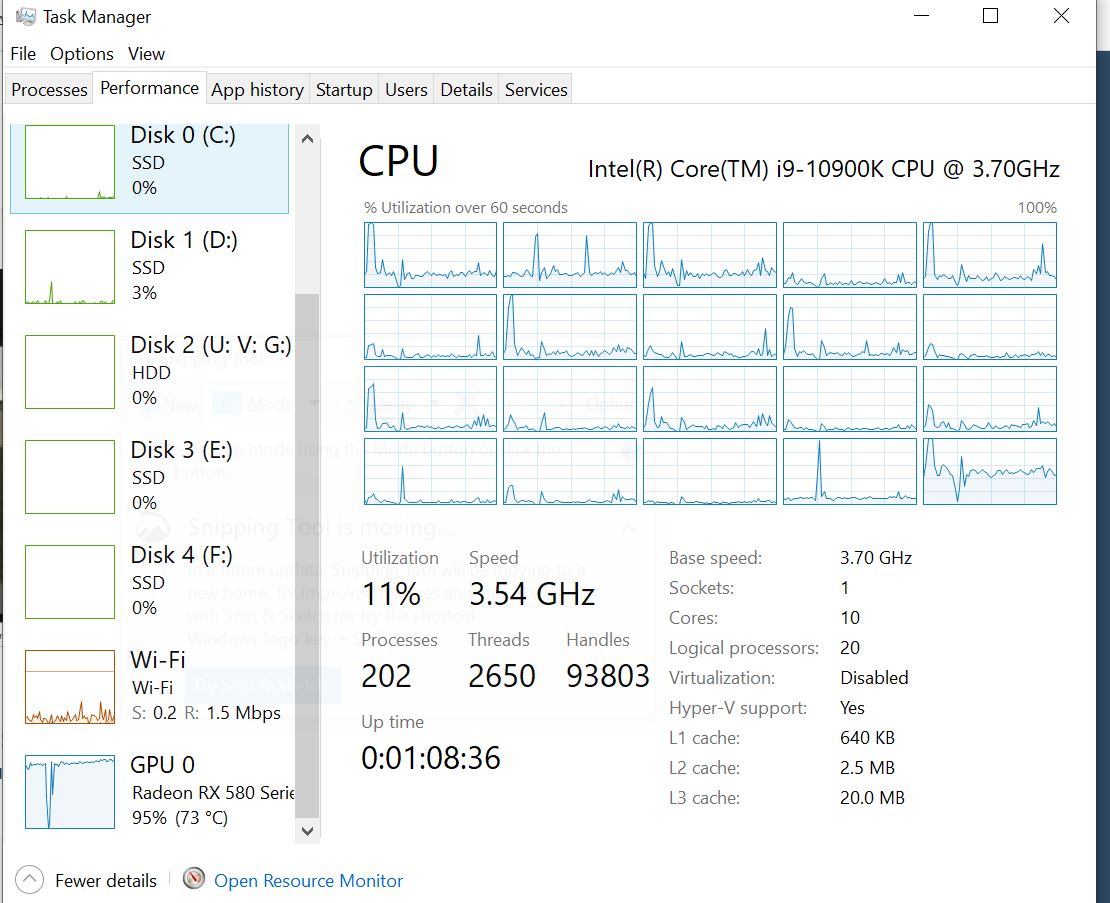Click the sidebar scroll up arrow
The height and width of the screenshot is (903, 1110).
tap(307, 139)
